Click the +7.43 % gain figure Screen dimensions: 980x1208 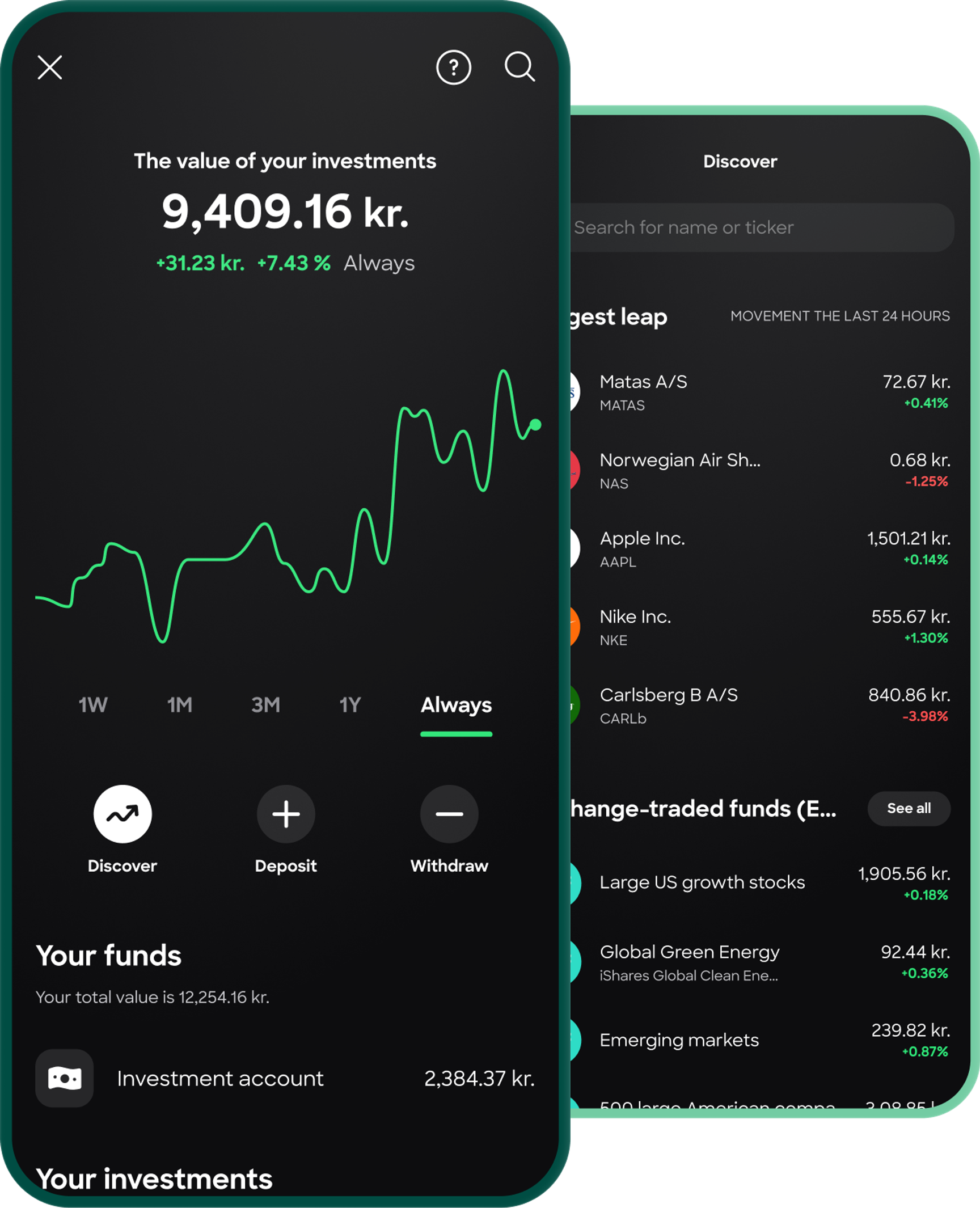pos(294,263)
